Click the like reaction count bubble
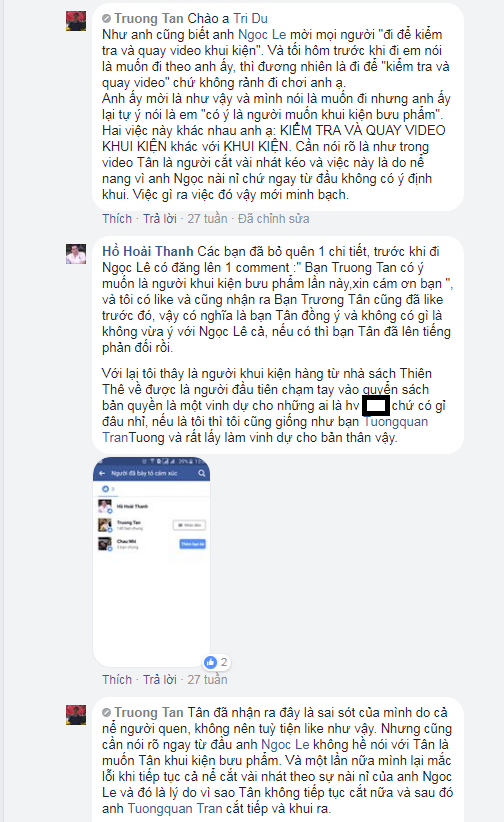The width and height of the screenshot is (504, 822). 217,662
